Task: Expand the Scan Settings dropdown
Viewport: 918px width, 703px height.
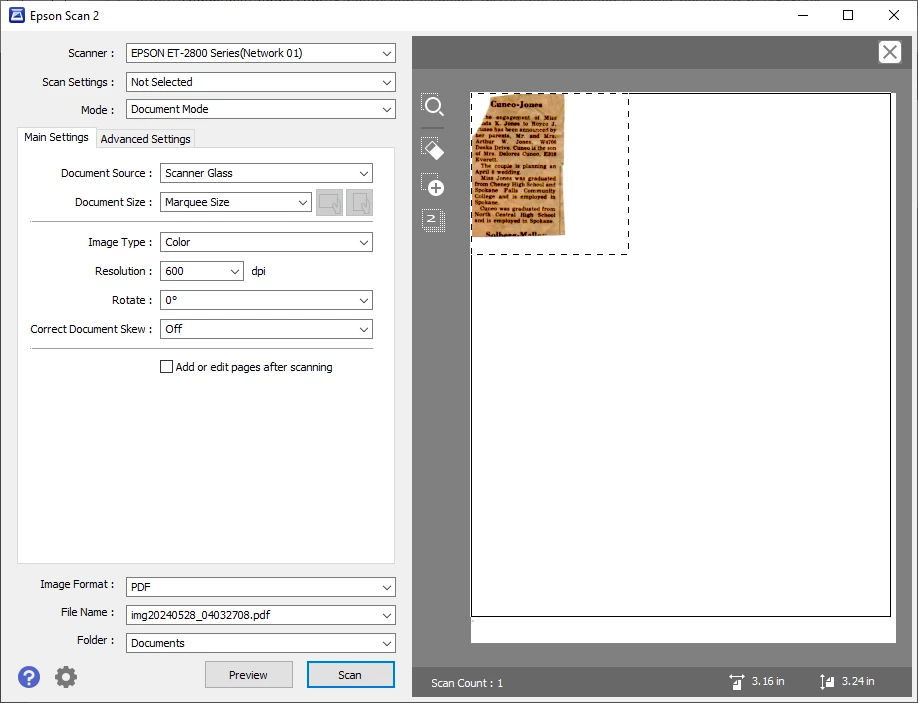Action: 261,82
